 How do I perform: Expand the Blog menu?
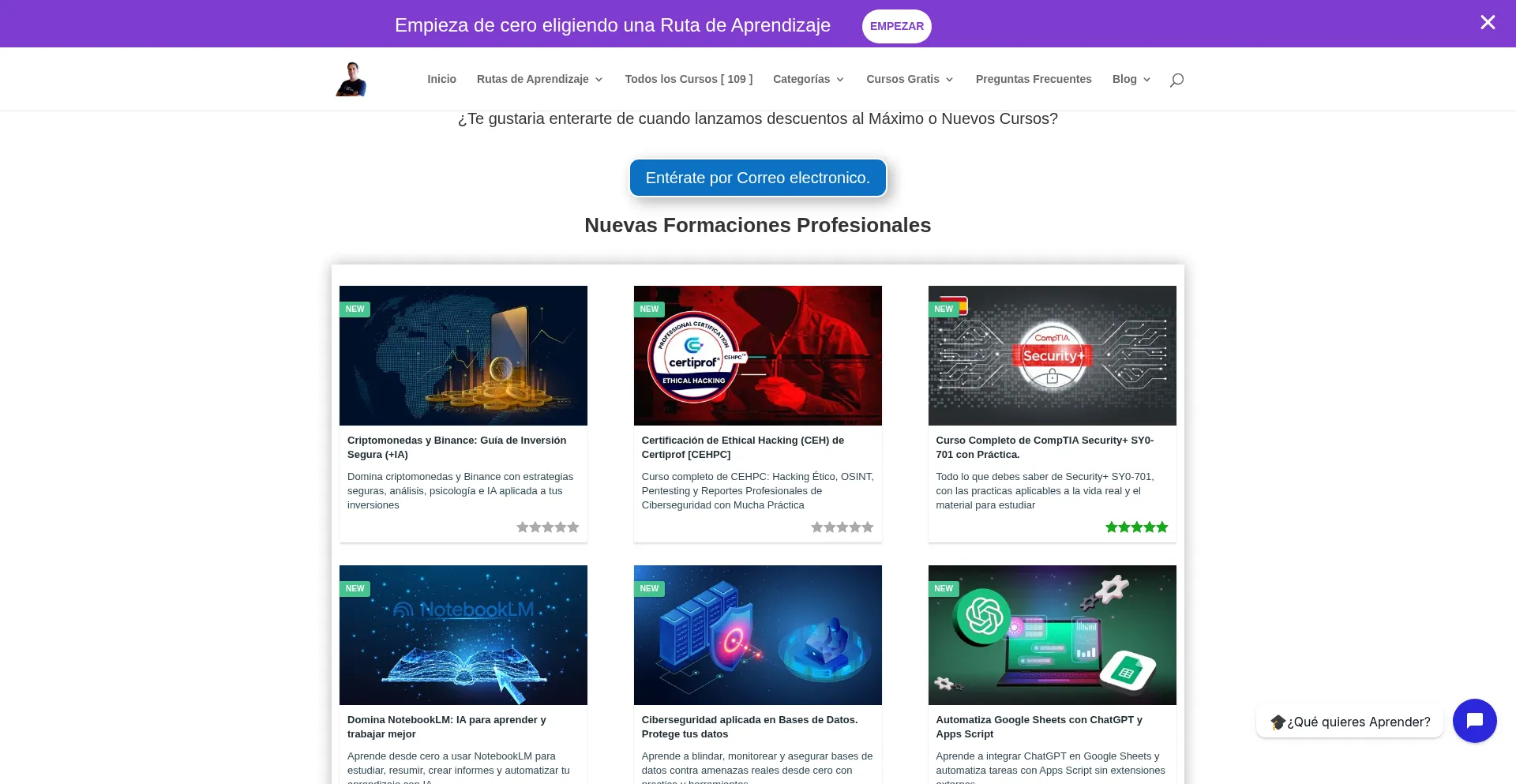pos(1131,79)
